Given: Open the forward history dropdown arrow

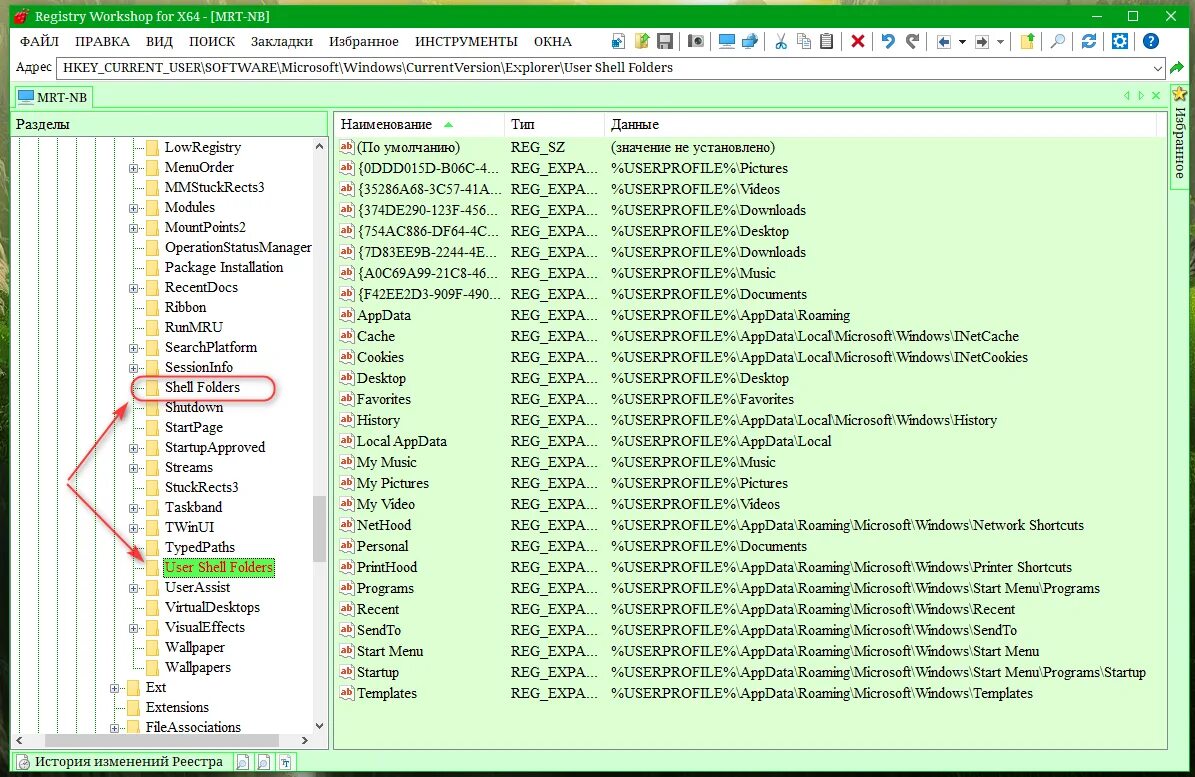Looking at the screenshot, I should [1000, 42].
